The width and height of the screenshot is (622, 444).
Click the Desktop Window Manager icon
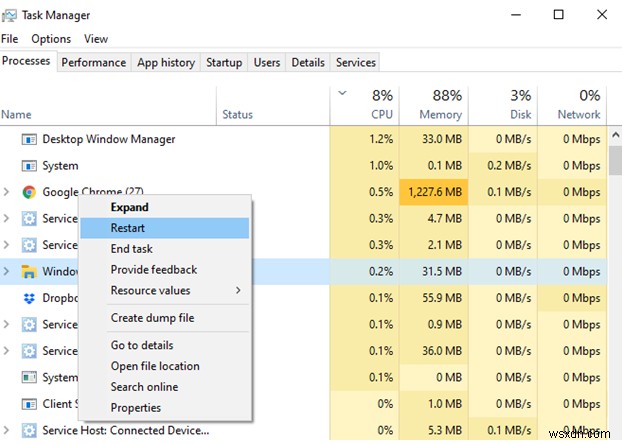[29, 139]
